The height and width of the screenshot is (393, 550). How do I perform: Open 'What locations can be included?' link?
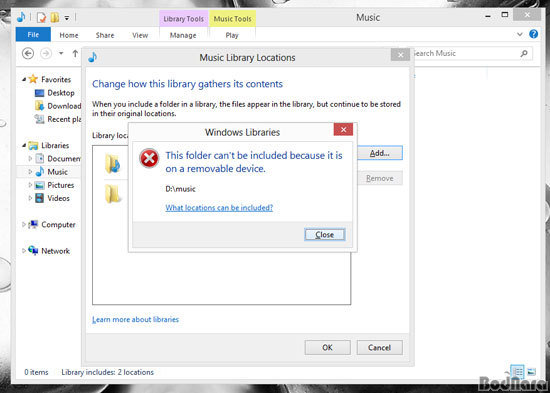219,208
